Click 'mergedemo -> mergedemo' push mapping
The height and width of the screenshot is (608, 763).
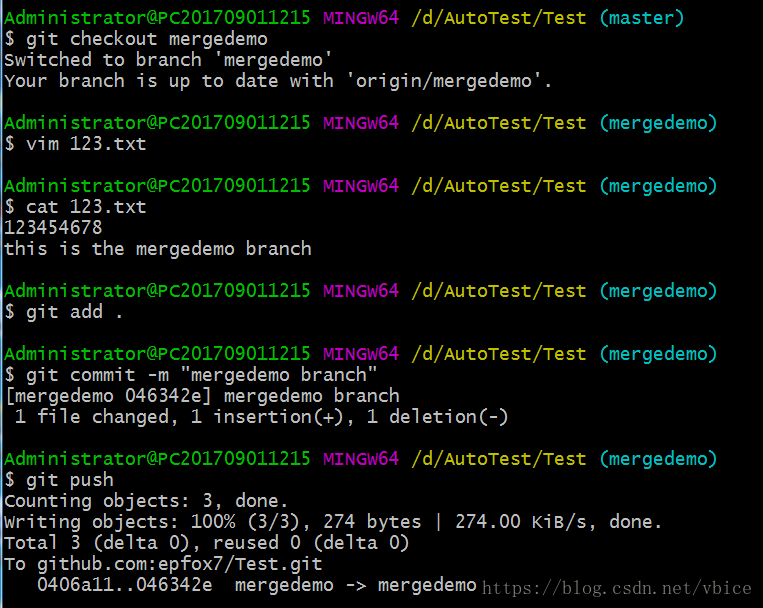[x=356, y=585]
